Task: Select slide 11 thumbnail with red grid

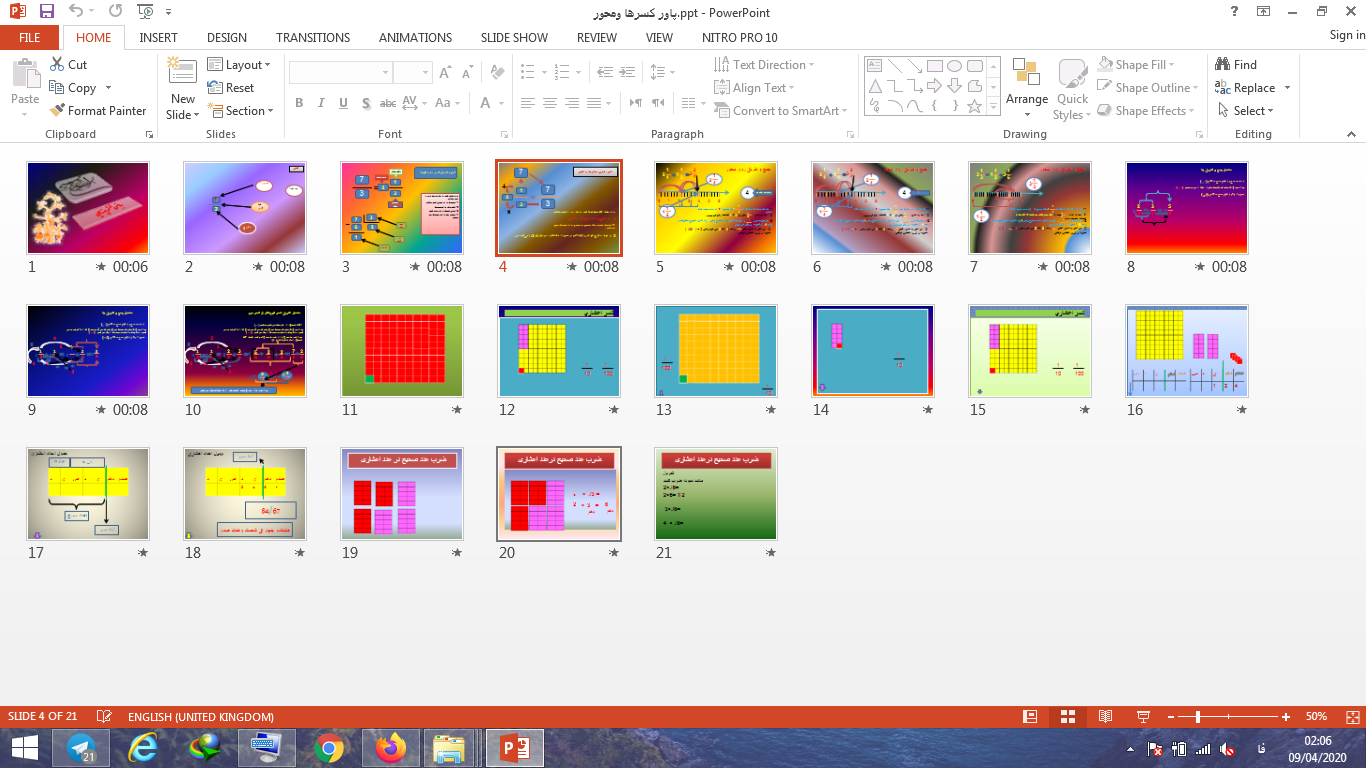Action: tap(402, 351)
